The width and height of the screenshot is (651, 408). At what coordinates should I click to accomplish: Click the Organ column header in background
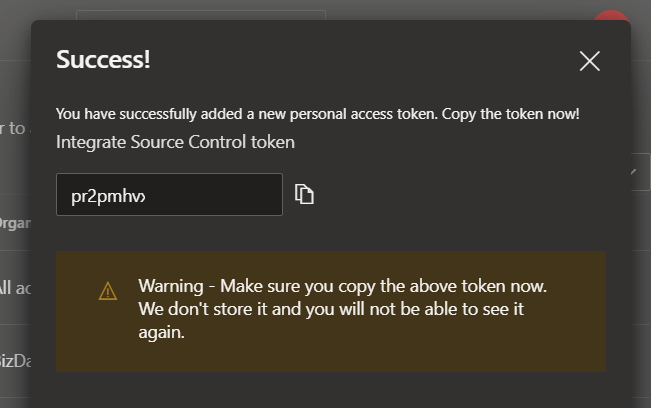pos(15,223)
